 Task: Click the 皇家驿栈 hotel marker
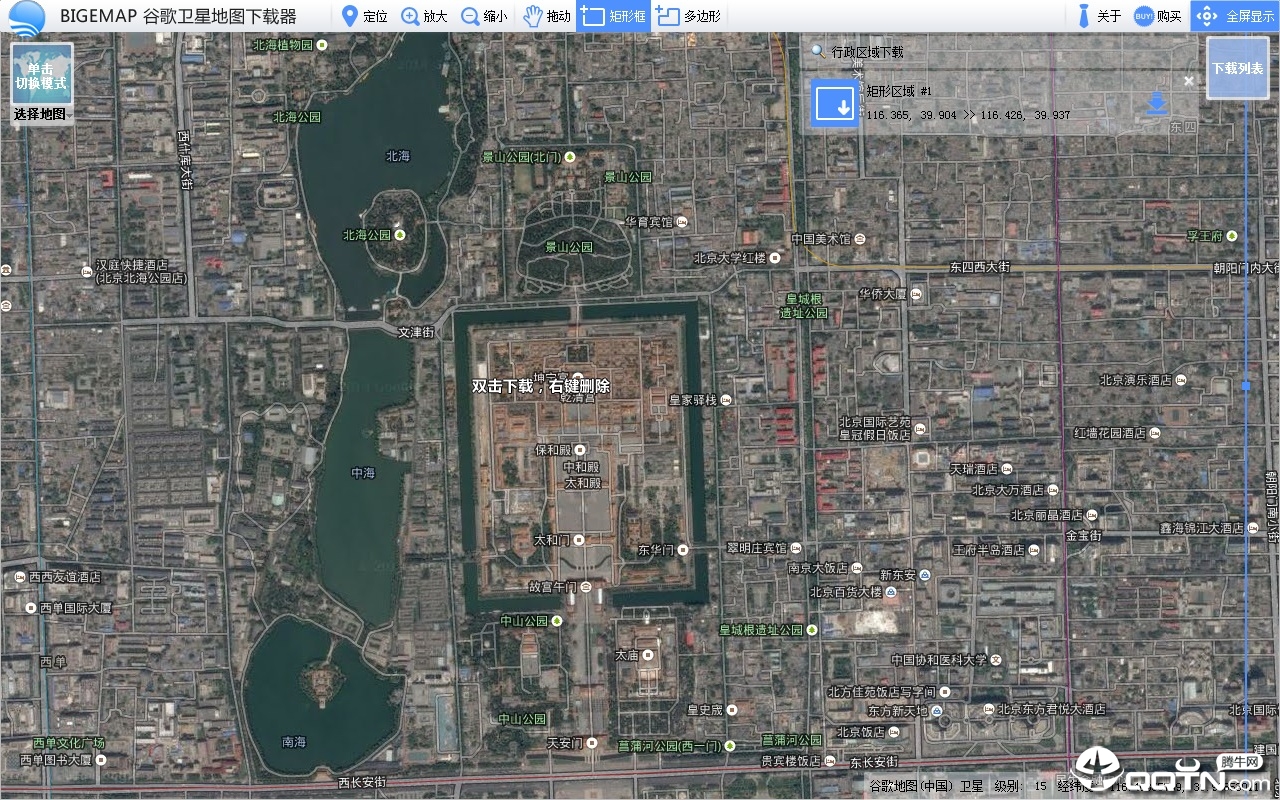[x=726, y=400]
